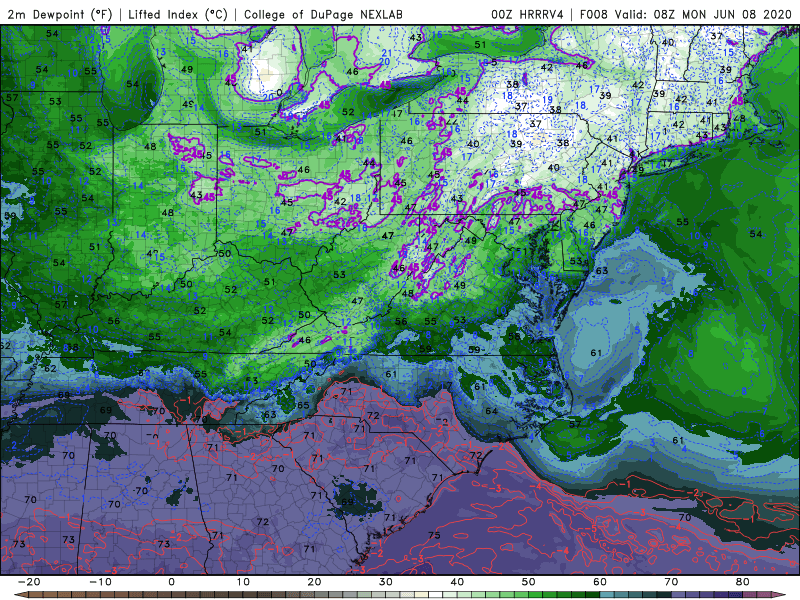Click the dewpoint value 75 off the Carolina coast
800x600 pixels.
coord(434,535)
